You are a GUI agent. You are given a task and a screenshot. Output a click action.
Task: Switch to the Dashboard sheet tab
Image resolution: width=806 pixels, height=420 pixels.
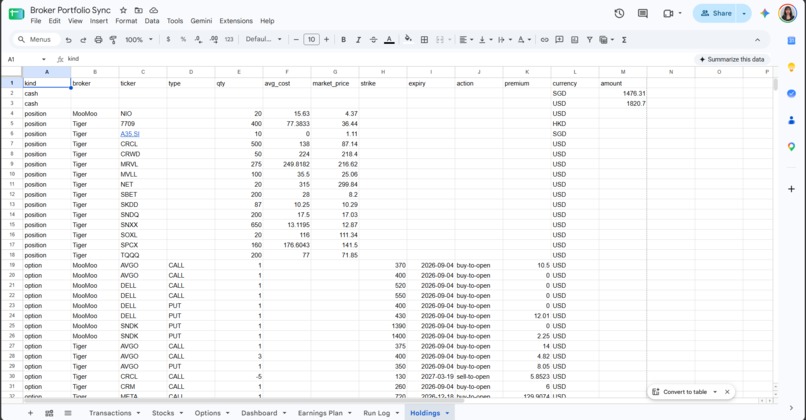coord(259,413)
